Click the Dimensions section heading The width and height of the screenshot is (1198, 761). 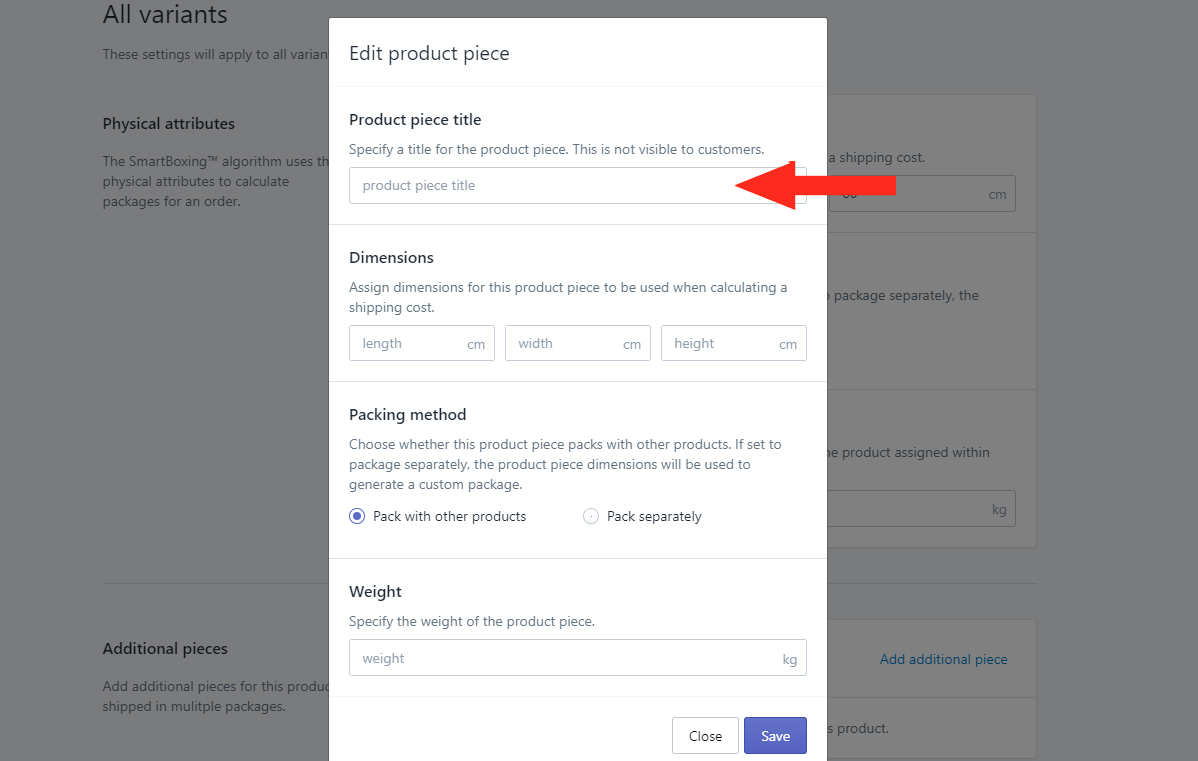tap(391, 257)
